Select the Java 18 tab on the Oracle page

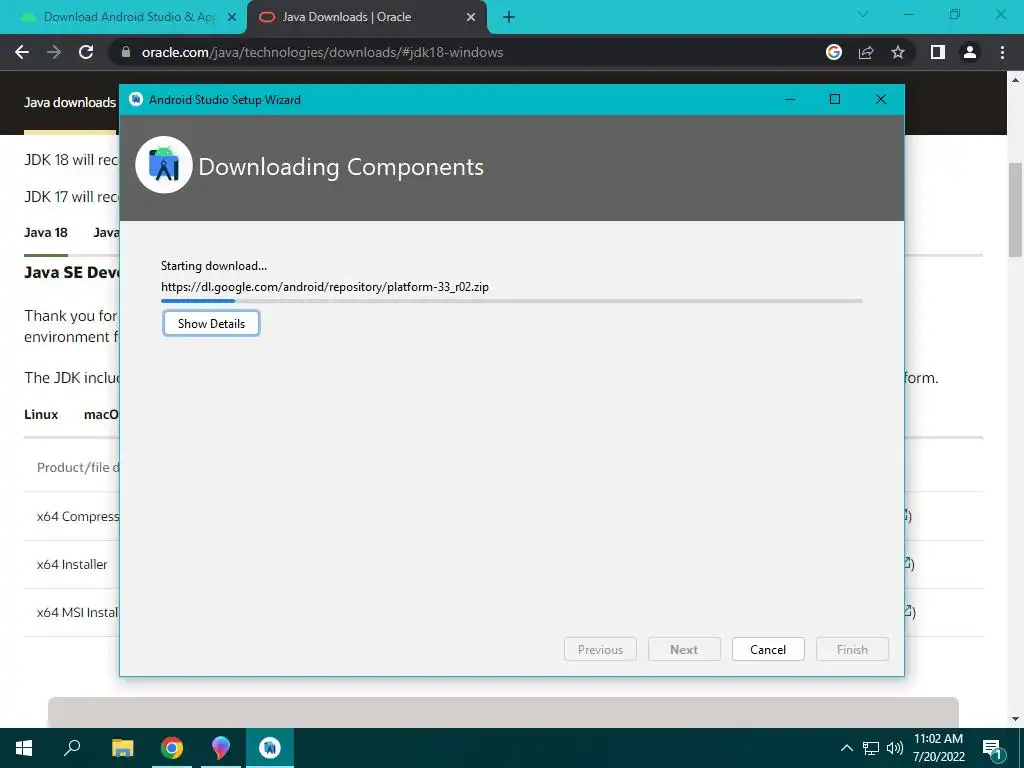pyautogui.click(x=46, y=232)
